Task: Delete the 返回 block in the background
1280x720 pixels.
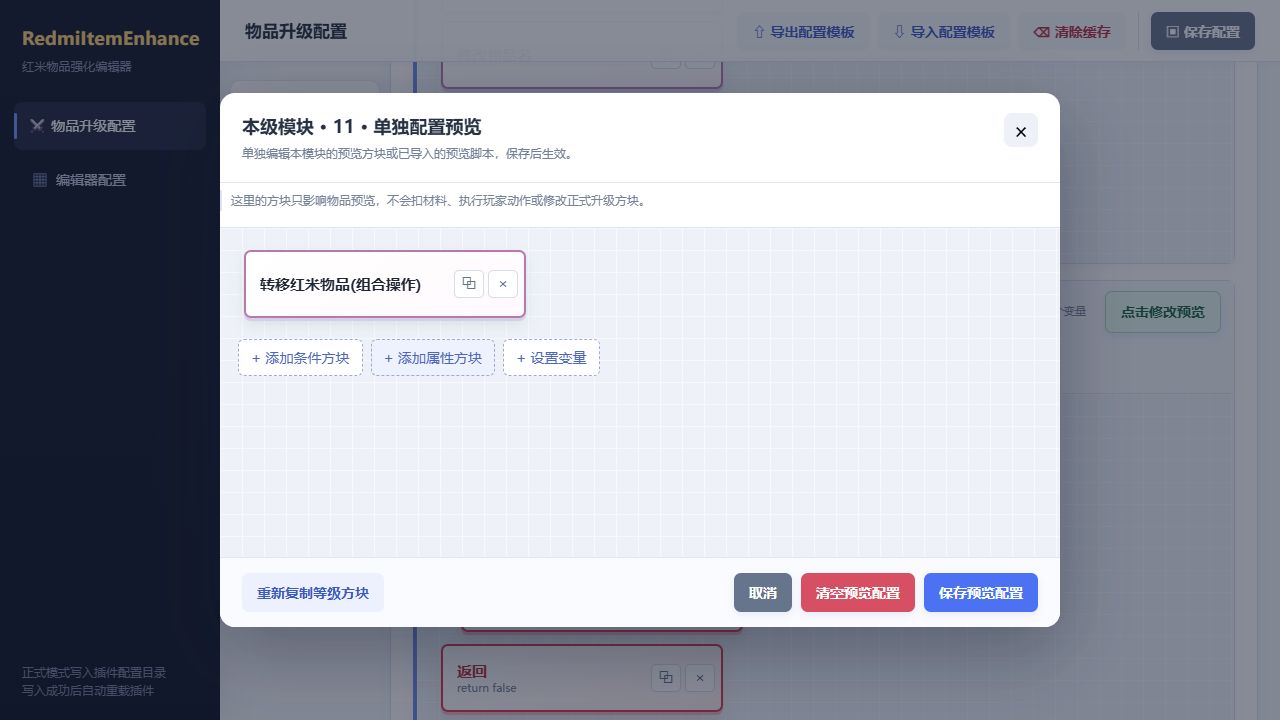Action: point(700,678)
